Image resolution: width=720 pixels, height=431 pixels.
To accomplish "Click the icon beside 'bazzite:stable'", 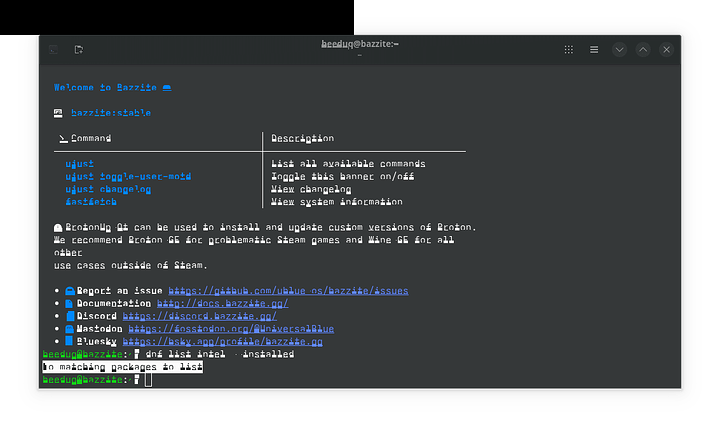I will point(58,113).
